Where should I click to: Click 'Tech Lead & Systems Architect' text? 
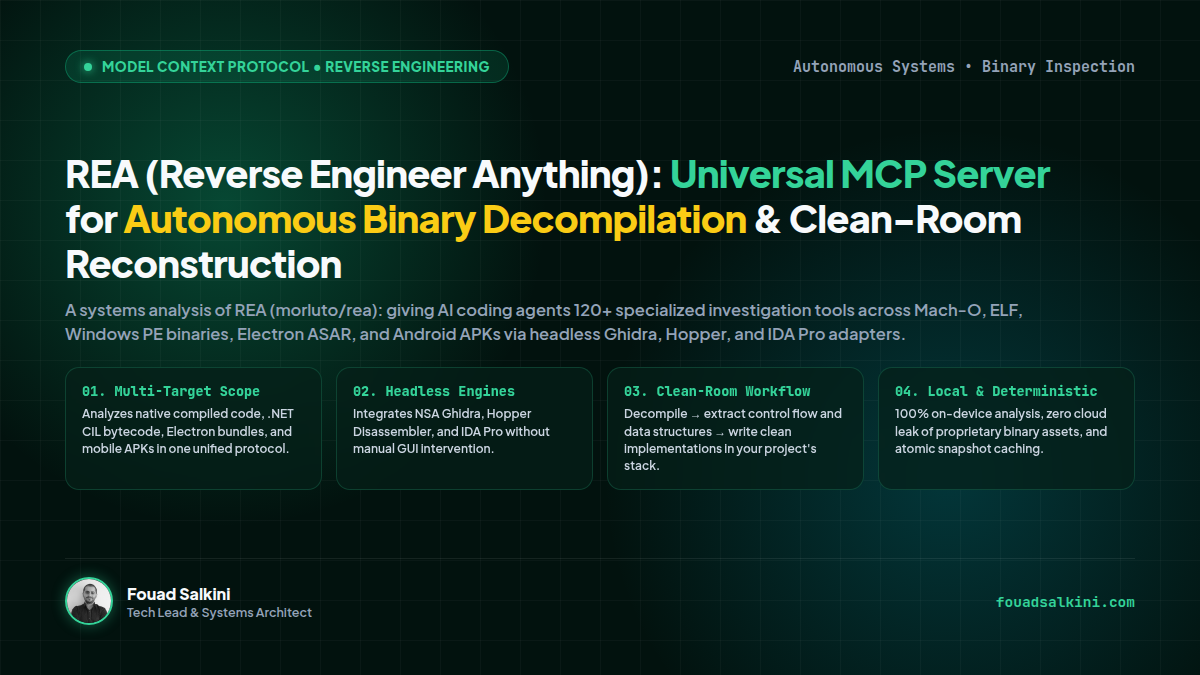219,612
